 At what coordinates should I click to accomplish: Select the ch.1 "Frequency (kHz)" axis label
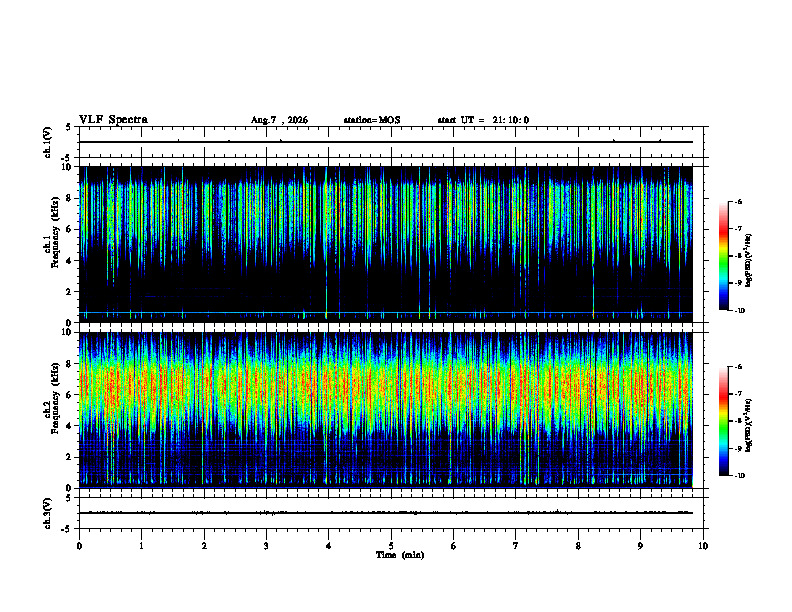tap(55, 232)
